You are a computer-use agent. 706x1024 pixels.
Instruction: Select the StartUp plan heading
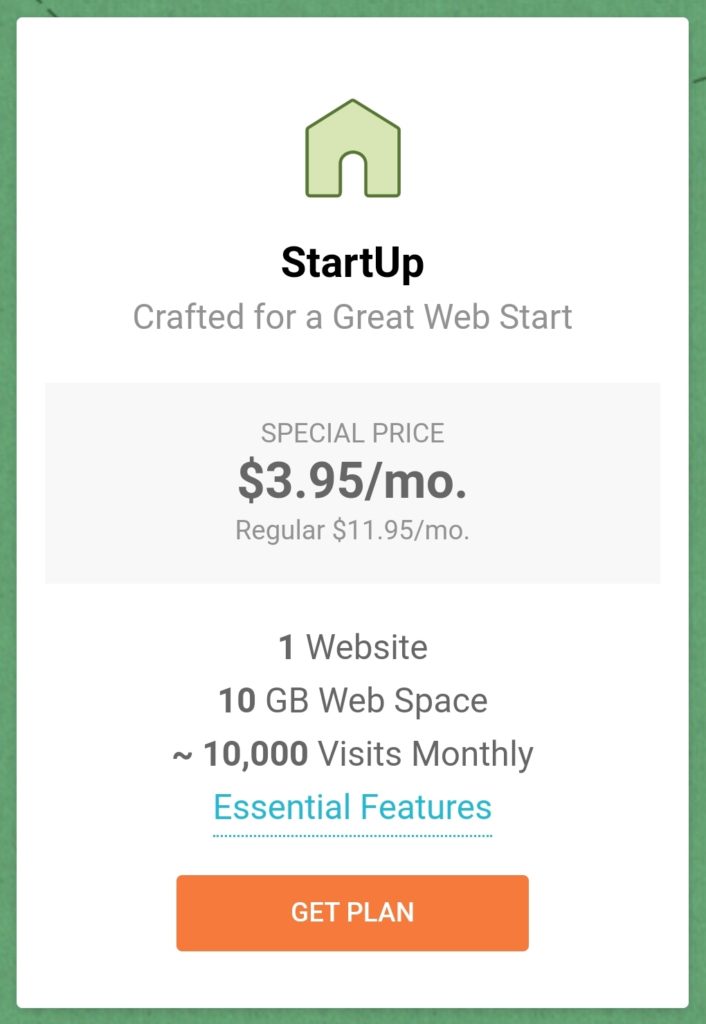point(353,263)
